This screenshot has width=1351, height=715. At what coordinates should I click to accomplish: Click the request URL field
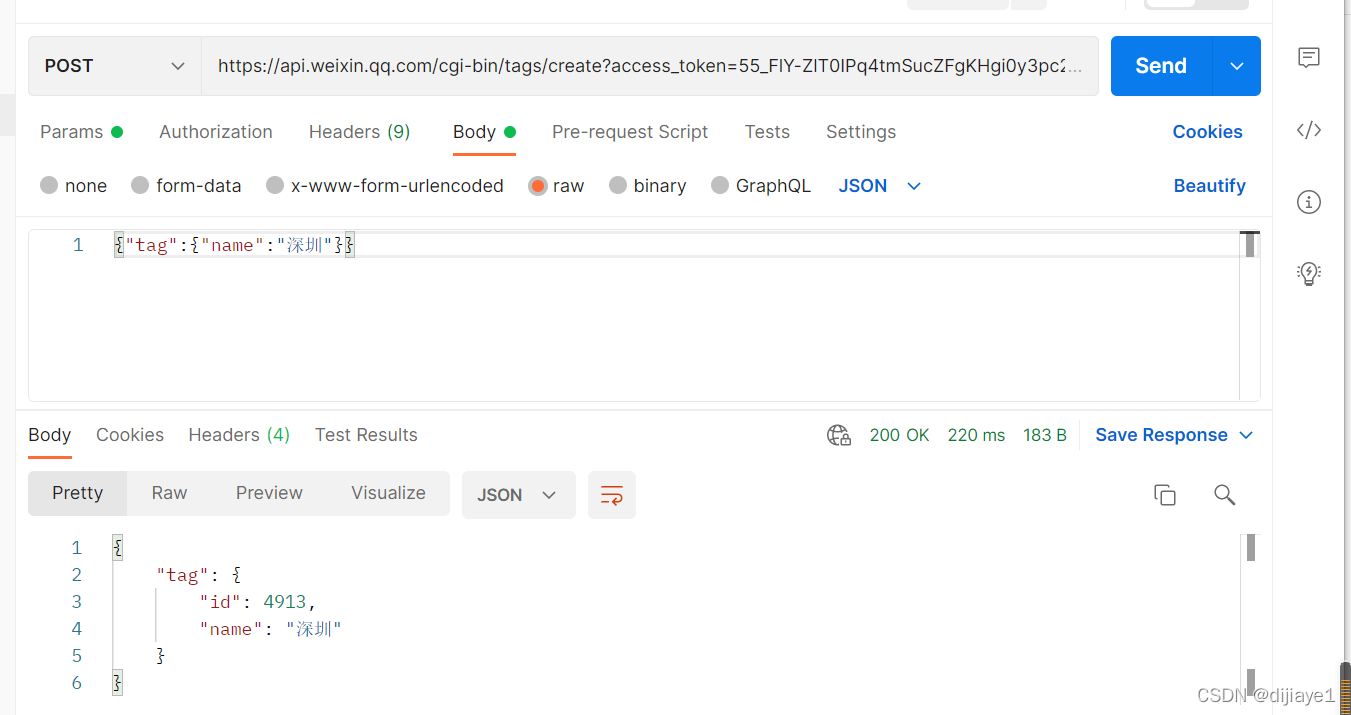click(x=650, y=66)
